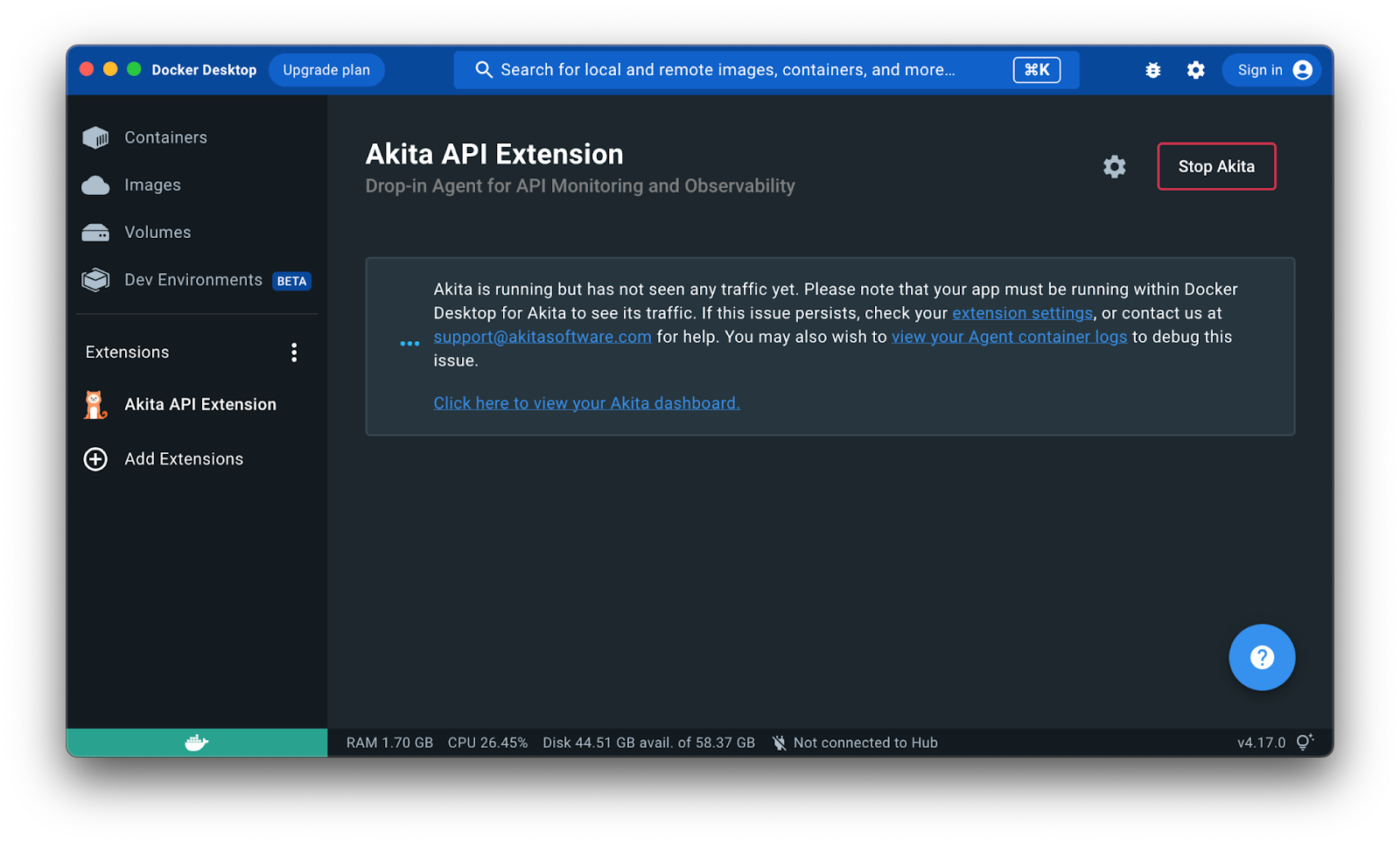Select Akita API Extension in sidebar
1400x845 pixels.
pos(199,404)
